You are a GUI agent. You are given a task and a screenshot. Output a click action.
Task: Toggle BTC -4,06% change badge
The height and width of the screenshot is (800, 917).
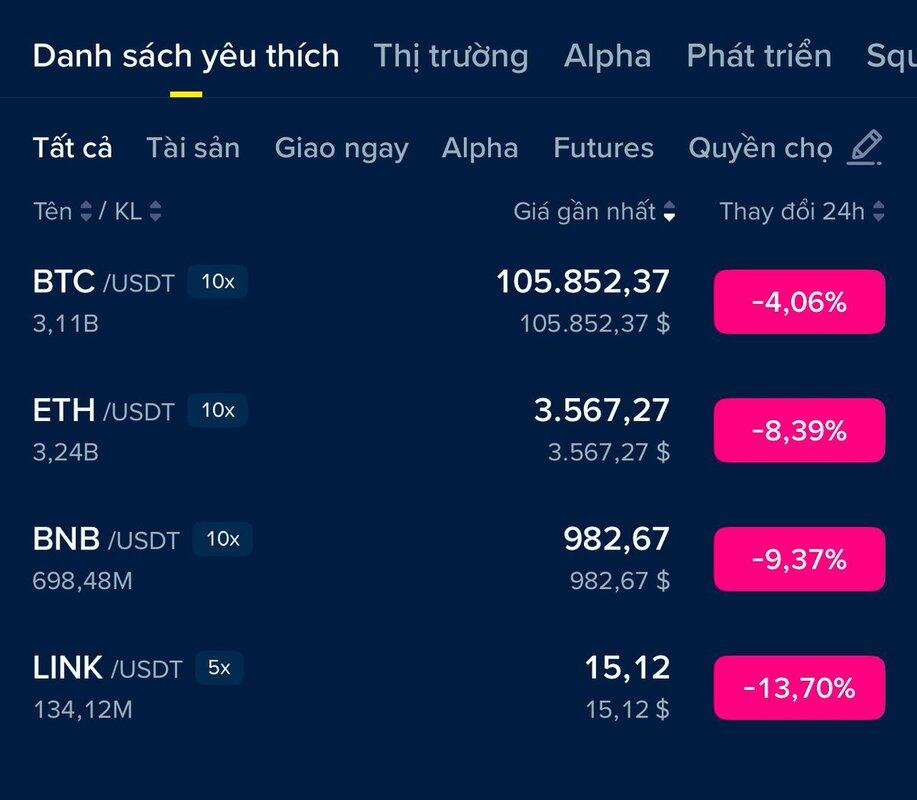tap(799, 302)
